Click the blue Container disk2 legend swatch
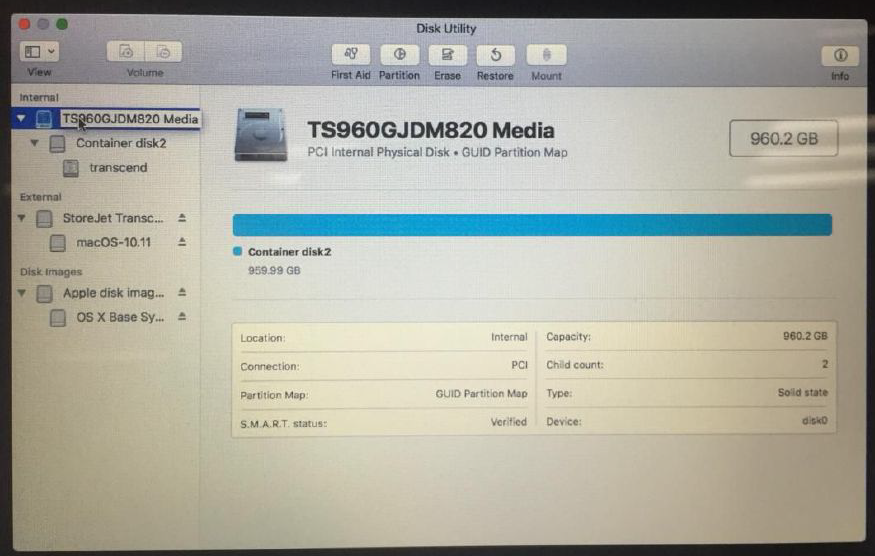The image size is (875, 556). (x=237, y=251)
